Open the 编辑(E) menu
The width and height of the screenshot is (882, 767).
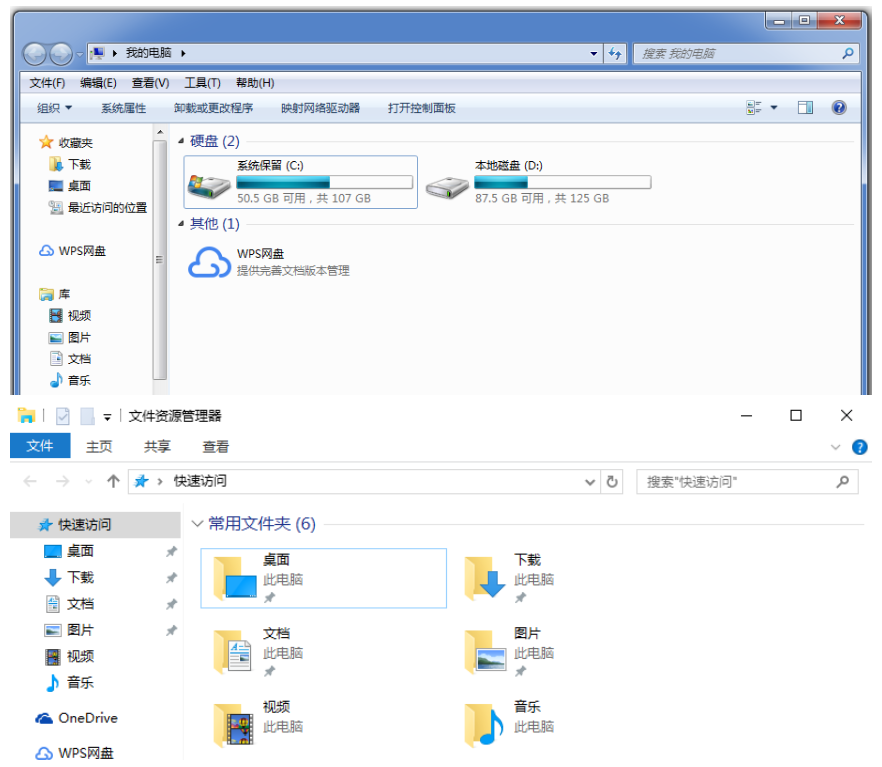[98, 83]
